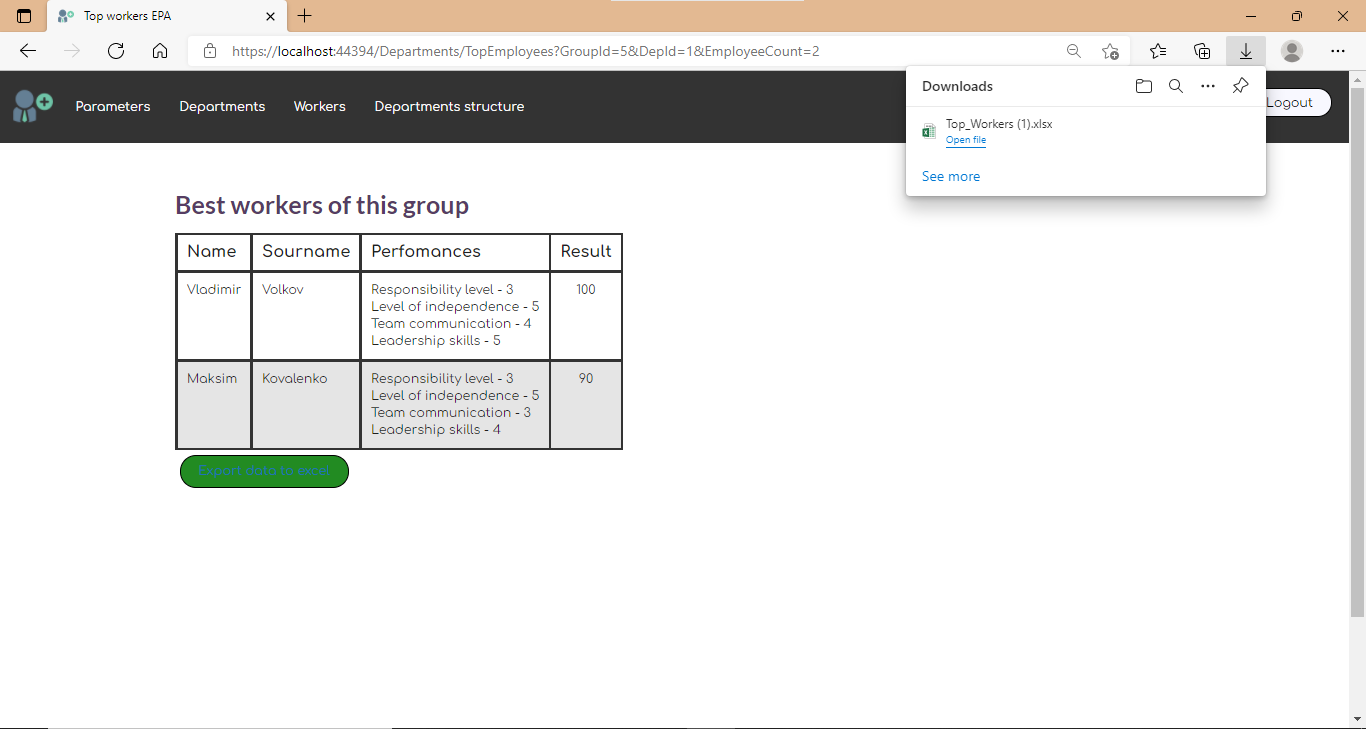Go to the Workers page

tap(320, 106)
